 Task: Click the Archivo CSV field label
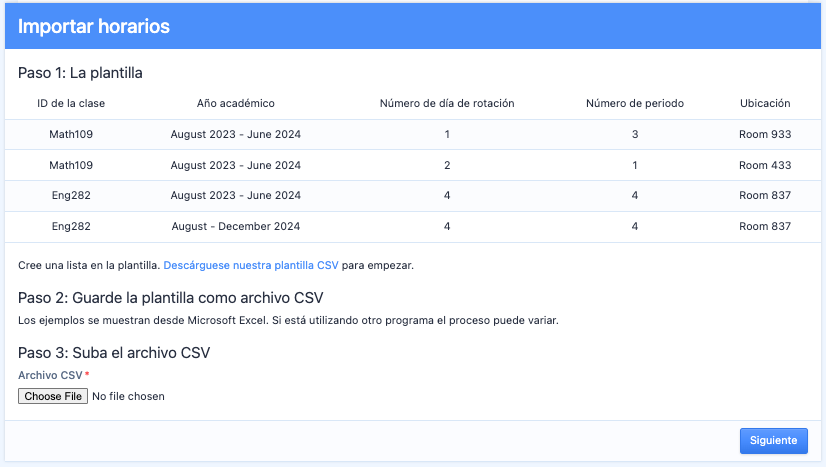click(x=50, y=375)
